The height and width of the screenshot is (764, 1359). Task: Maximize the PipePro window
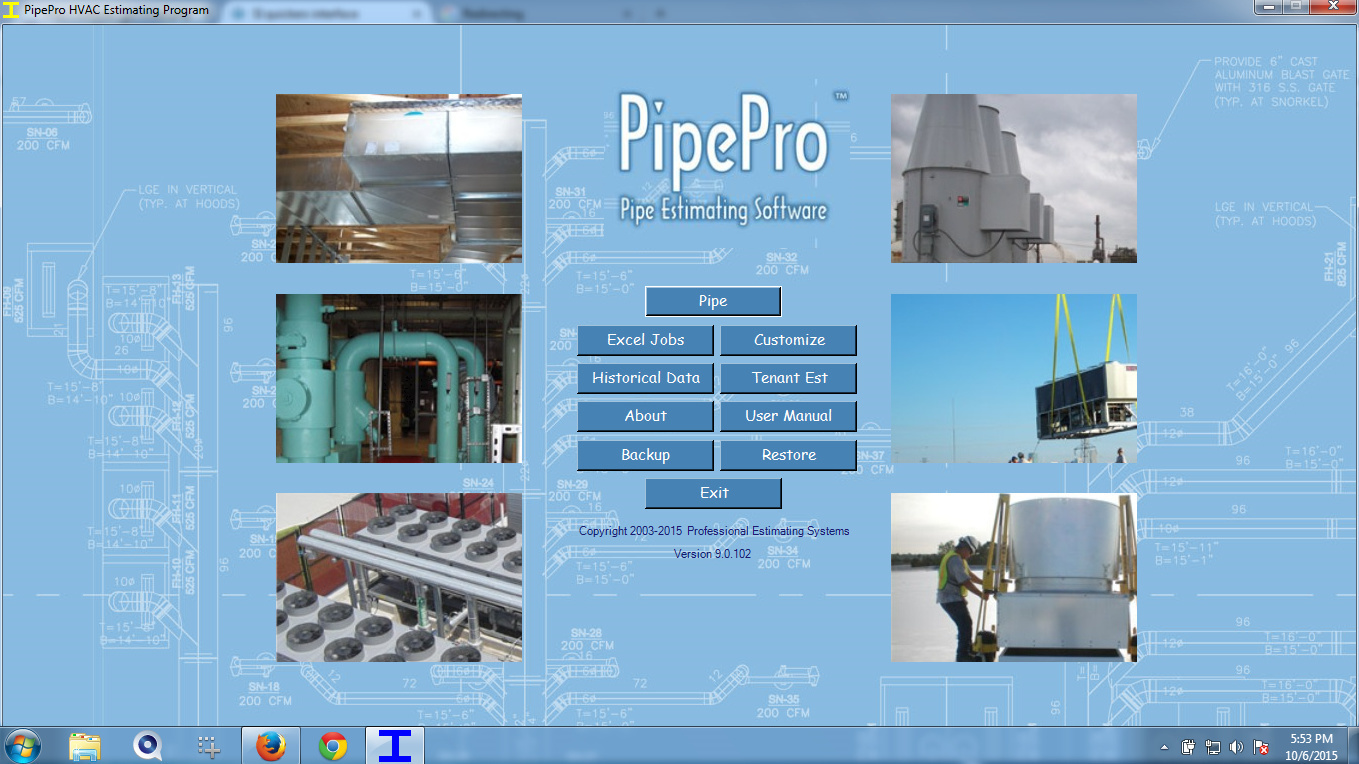(x=1296, y=7)
